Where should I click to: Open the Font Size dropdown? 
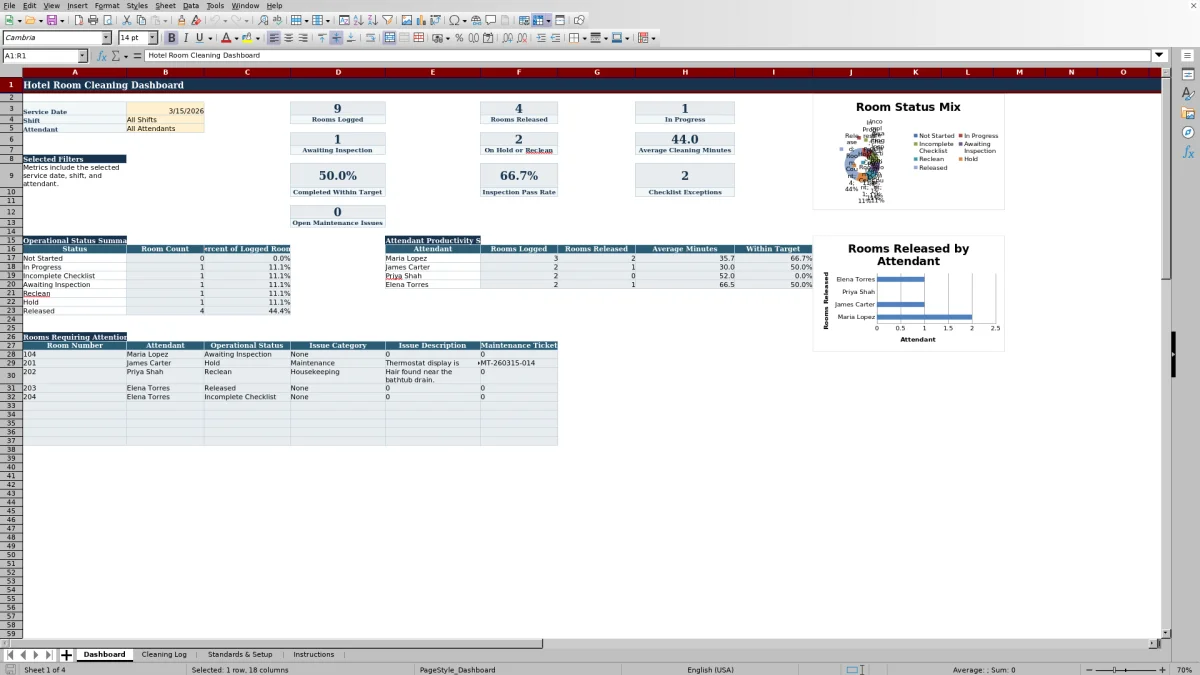click(x=152, y=38)
